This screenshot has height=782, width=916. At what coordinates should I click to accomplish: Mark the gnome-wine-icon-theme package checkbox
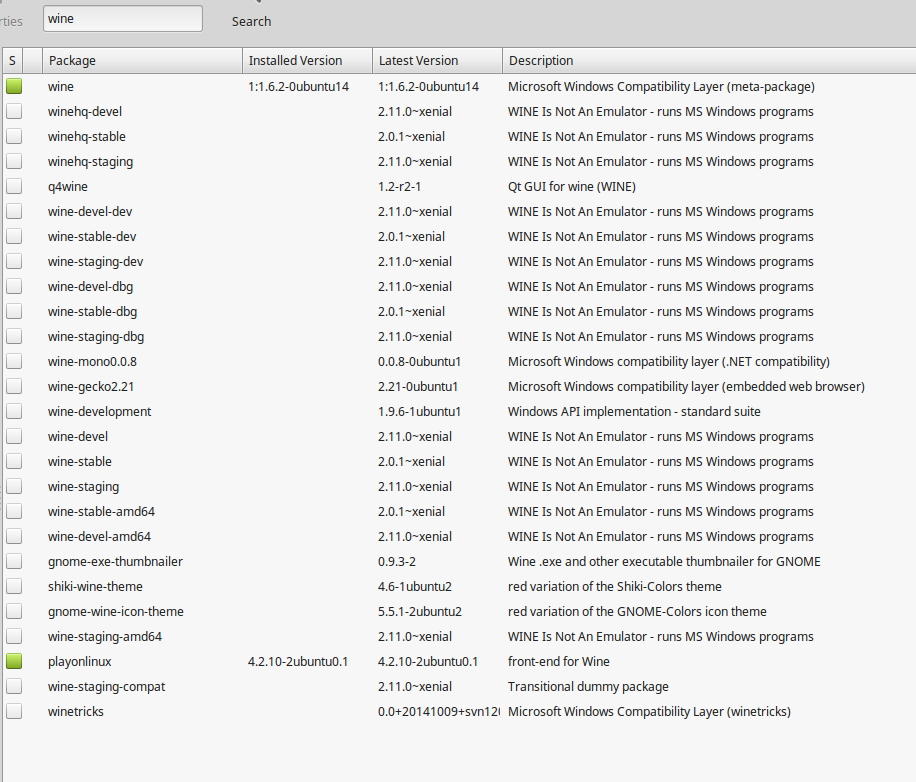pos(14,611)
